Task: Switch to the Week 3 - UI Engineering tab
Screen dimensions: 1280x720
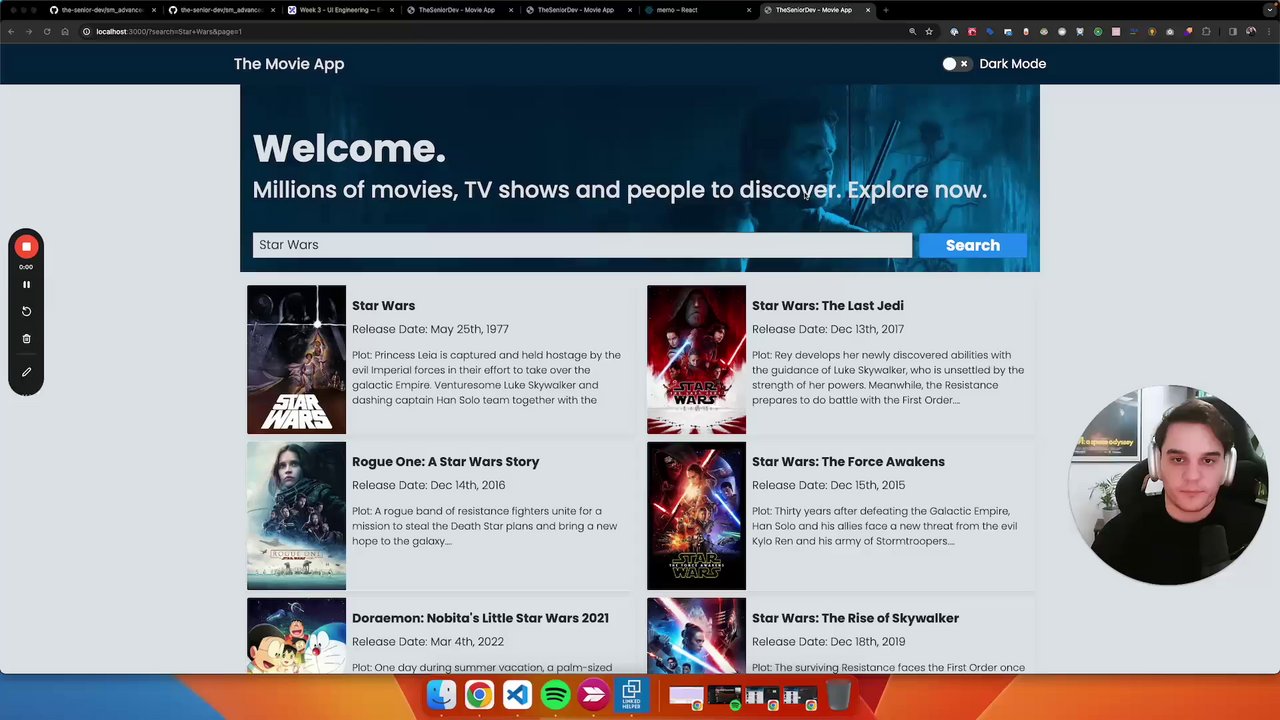Action: (341, 10)
